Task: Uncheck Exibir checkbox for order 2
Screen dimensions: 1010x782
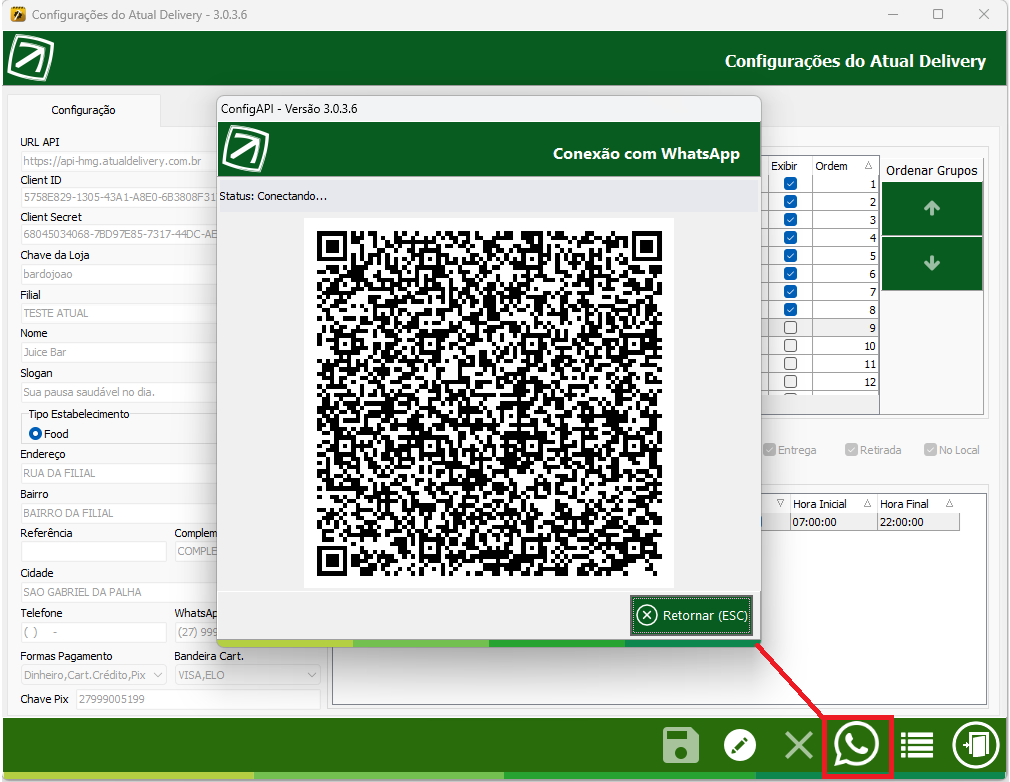Action: 790,202
